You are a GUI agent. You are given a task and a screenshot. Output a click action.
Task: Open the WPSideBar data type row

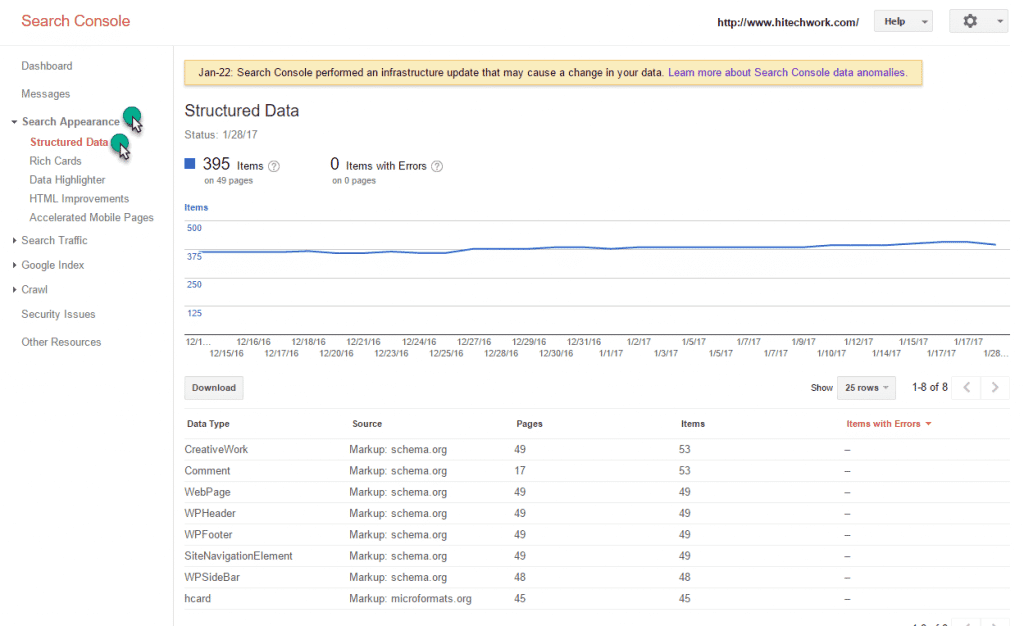coord(596,578)
